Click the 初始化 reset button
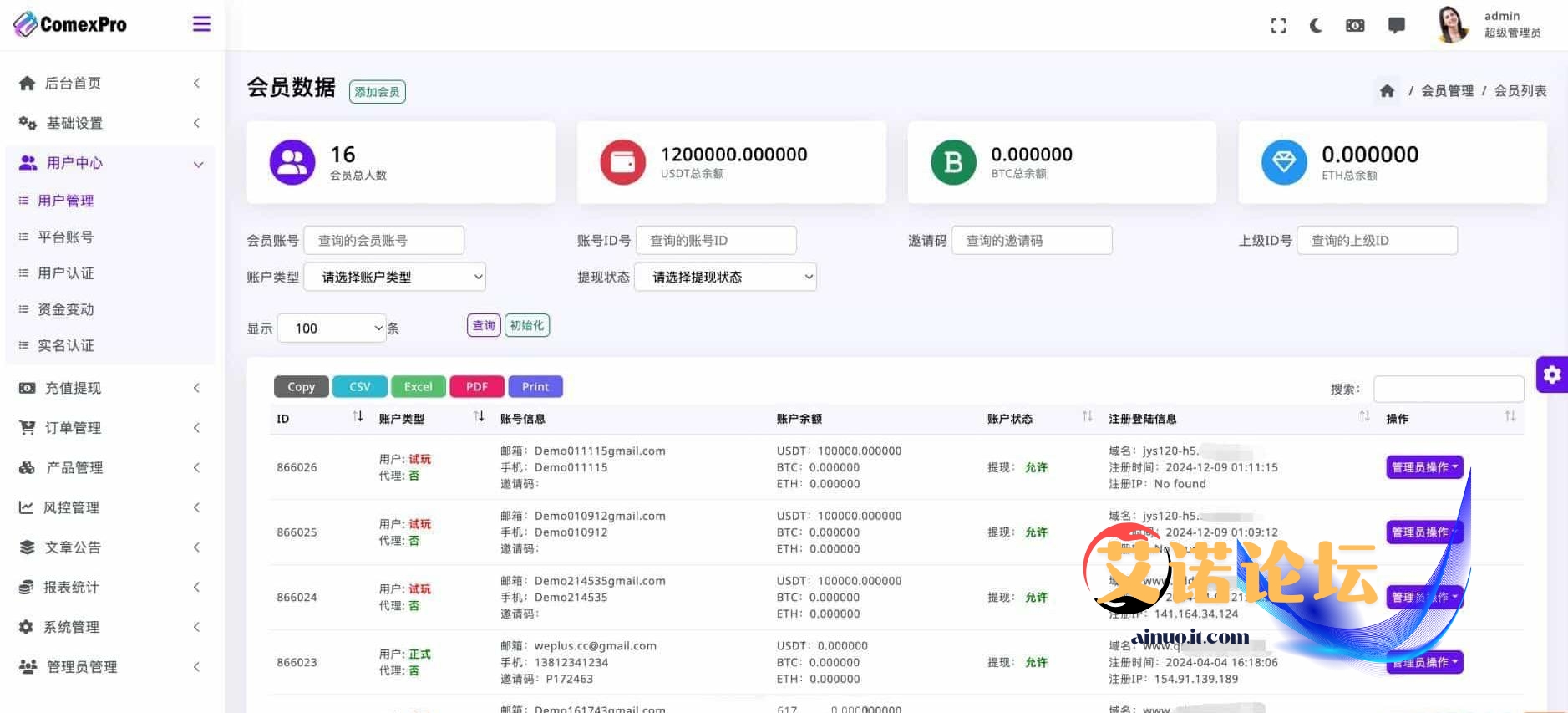 tap(526, 325)
